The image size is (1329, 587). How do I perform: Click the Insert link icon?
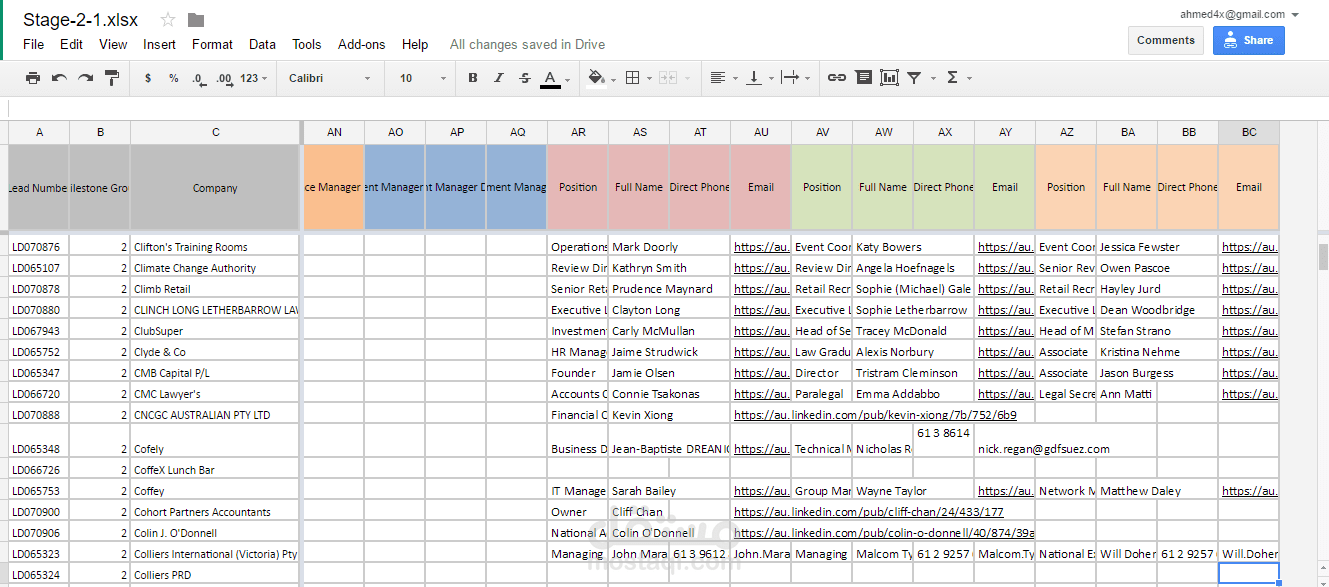[x=837, y=78]
